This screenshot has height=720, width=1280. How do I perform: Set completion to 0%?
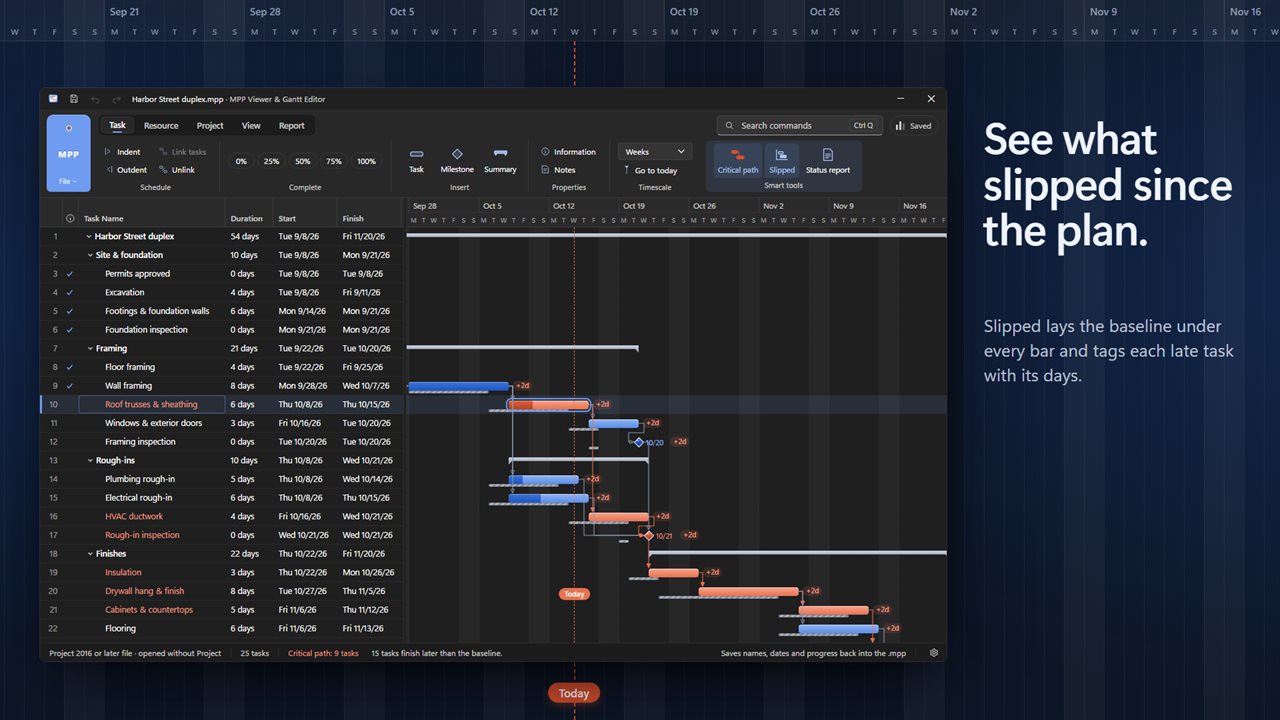point(241,161)
